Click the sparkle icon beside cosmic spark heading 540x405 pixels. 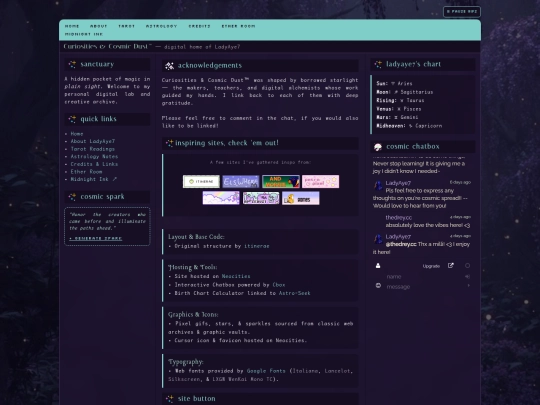click(x=72, y=197)
